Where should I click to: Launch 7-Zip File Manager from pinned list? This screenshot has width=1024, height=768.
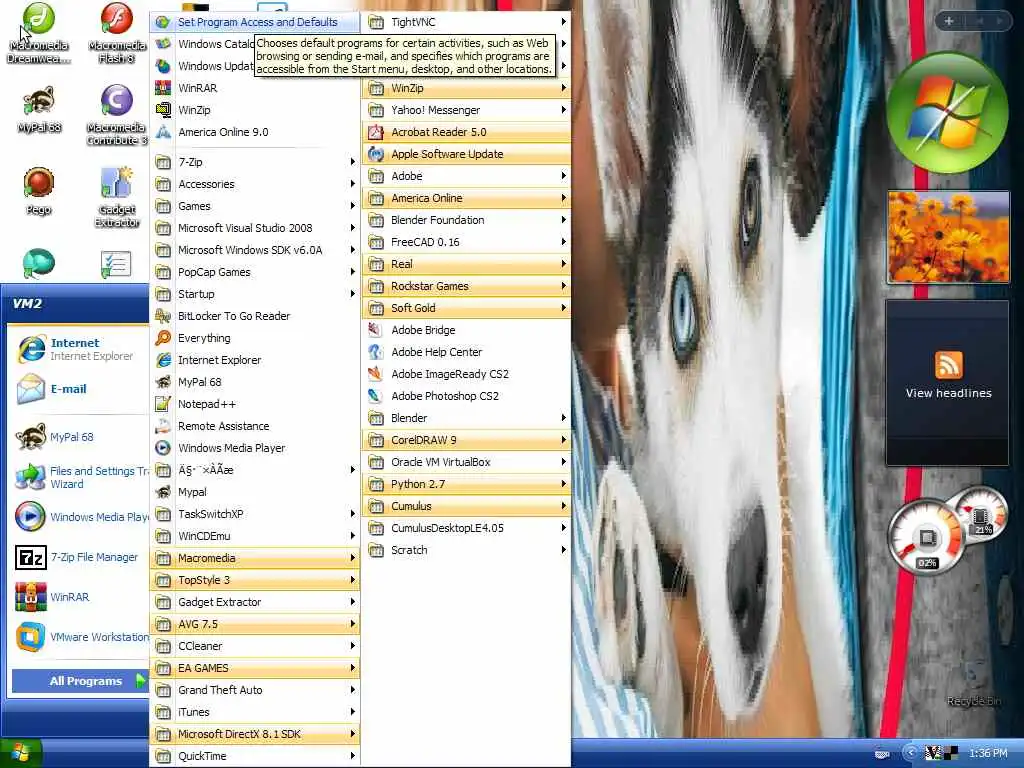[x=78, y=557]
